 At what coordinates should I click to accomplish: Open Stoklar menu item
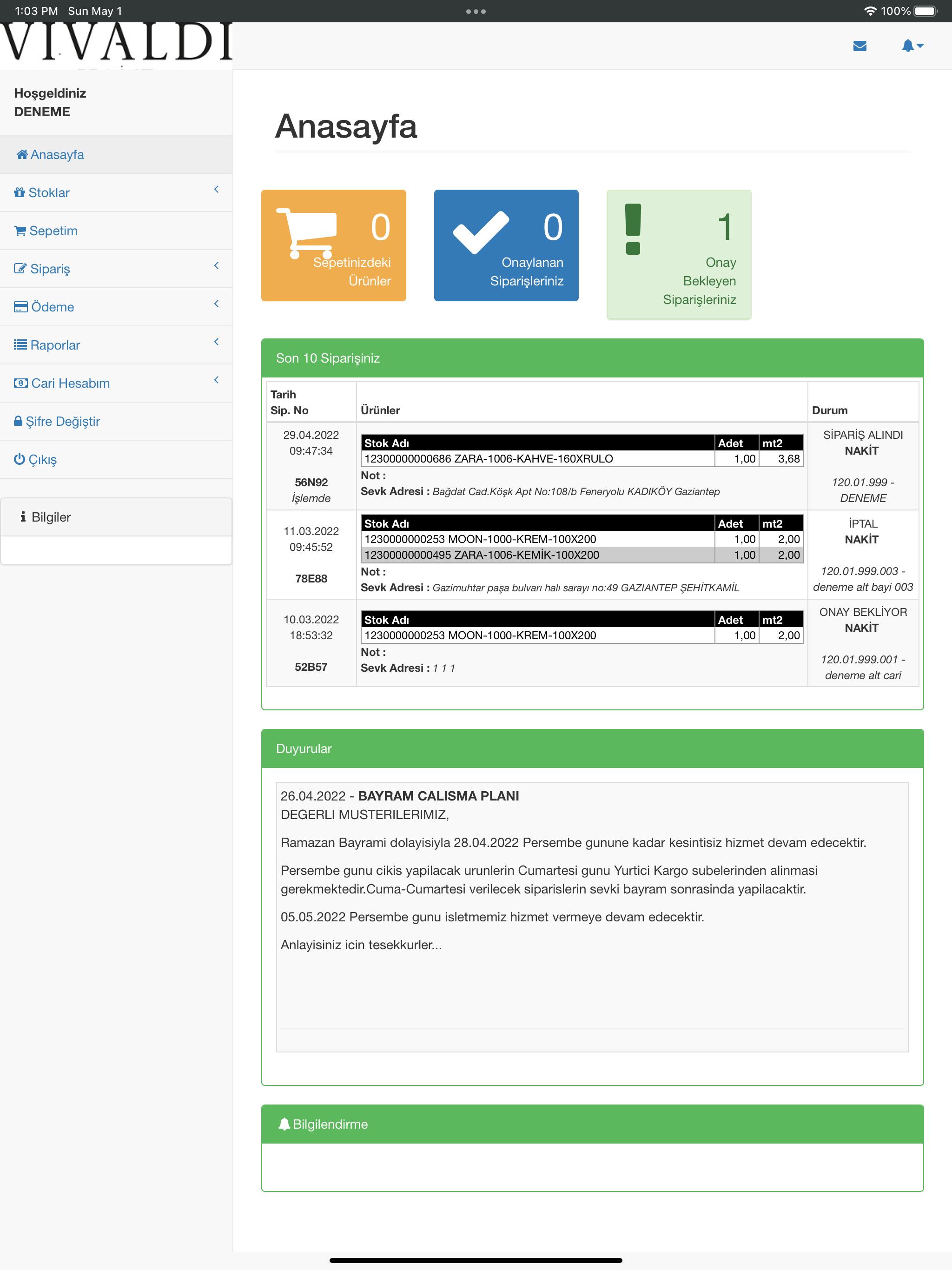click(116, 192)
